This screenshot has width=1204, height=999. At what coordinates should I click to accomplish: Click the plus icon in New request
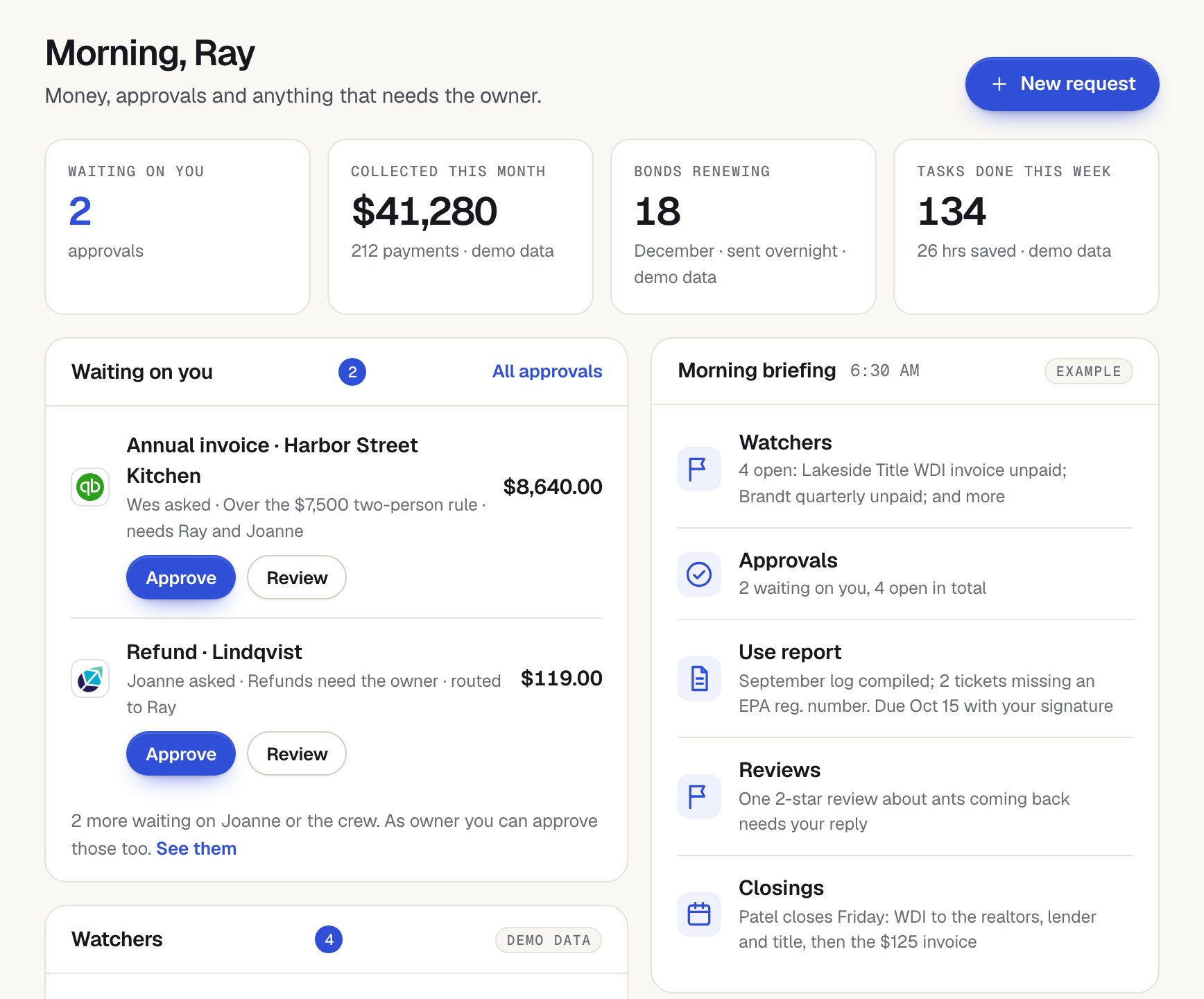coord(999,85)
